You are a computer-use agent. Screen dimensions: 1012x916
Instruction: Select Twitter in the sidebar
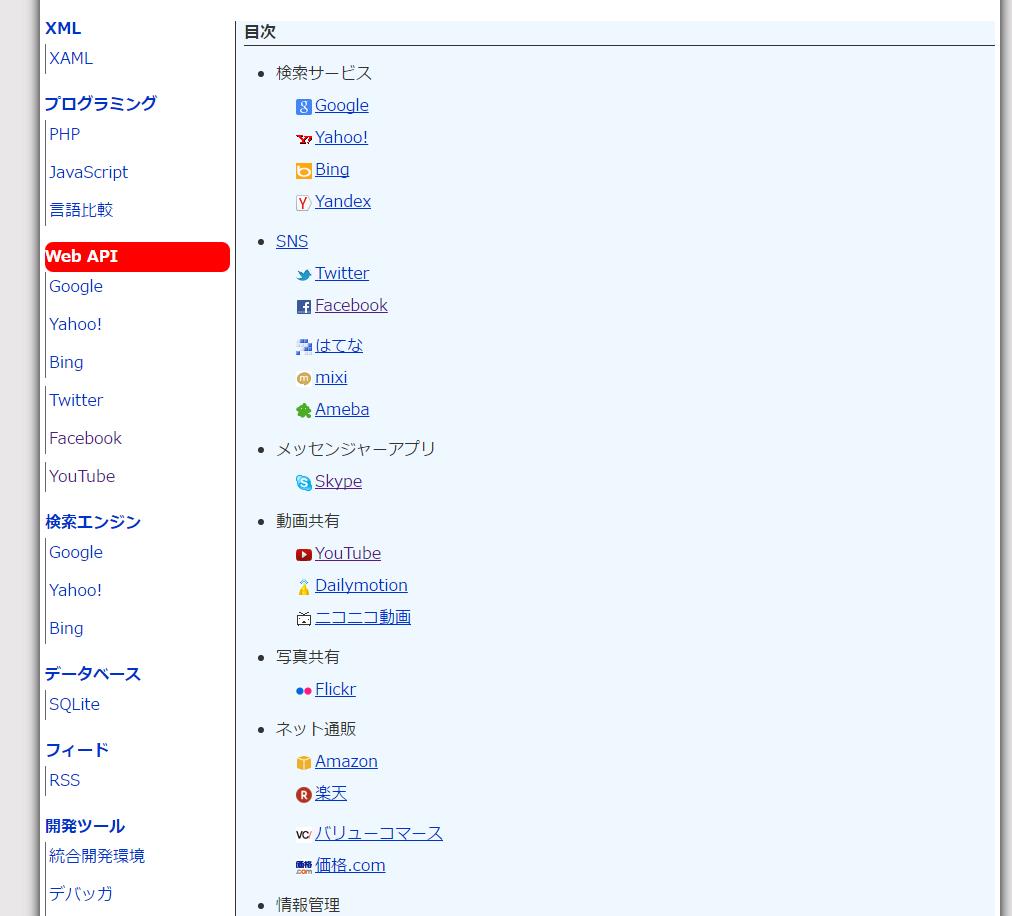tap(76, 401)
